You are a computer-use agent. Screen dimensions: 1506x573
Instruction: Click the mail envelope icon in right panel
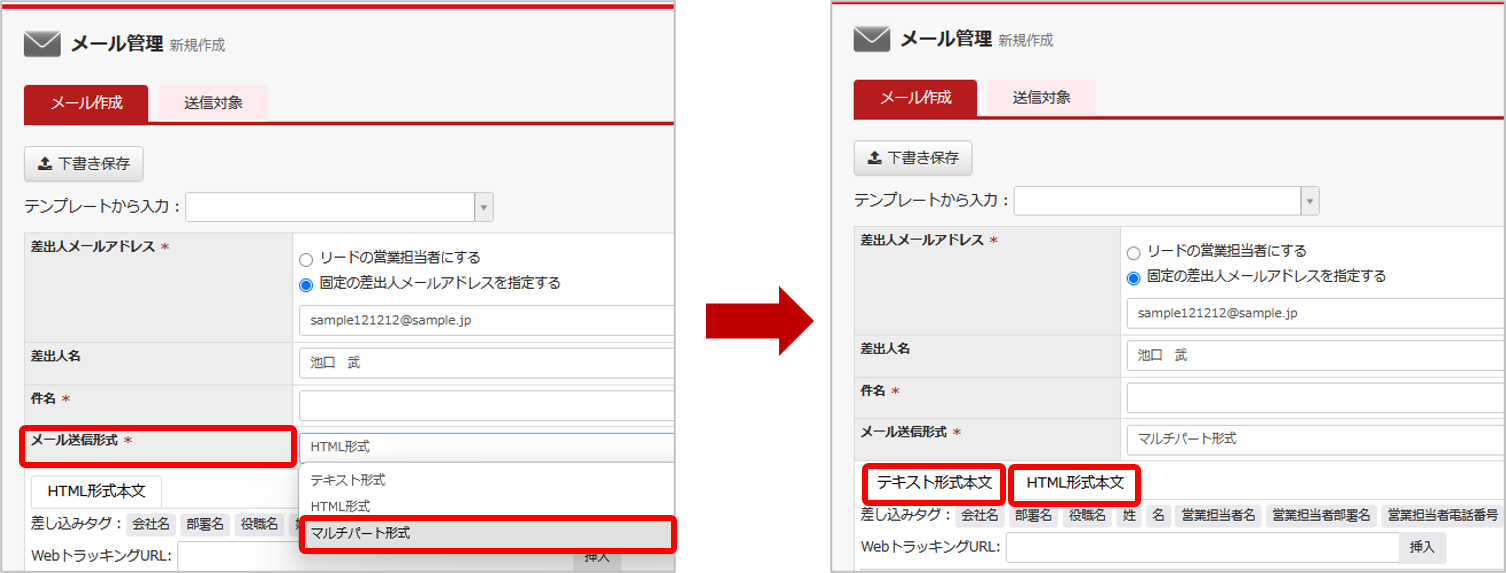pyautogui.click(x=872, y=39)
